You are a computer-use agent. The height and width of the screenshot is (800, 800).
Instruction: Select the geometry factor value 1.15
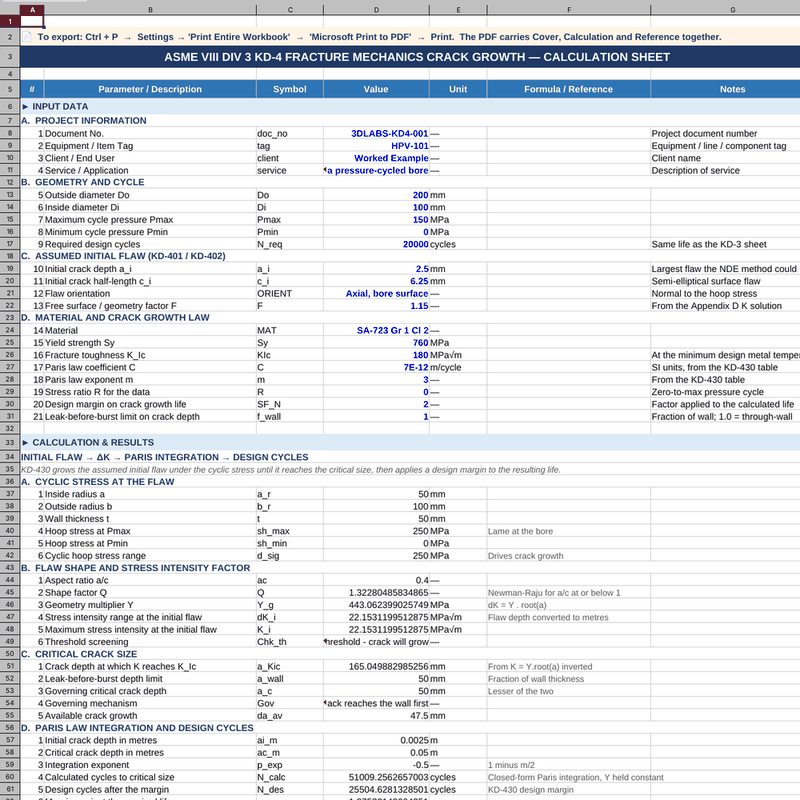(x=376, y=306)
